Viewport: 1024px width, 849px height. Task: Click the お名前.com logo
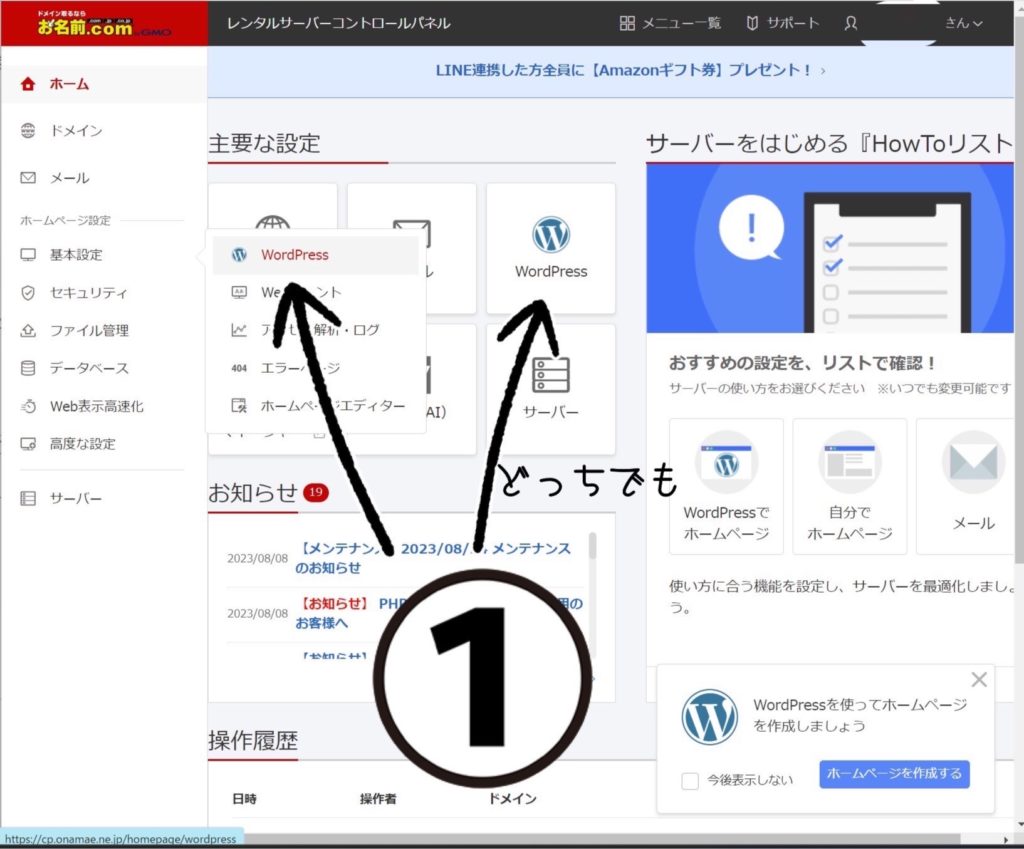[85, 23]
